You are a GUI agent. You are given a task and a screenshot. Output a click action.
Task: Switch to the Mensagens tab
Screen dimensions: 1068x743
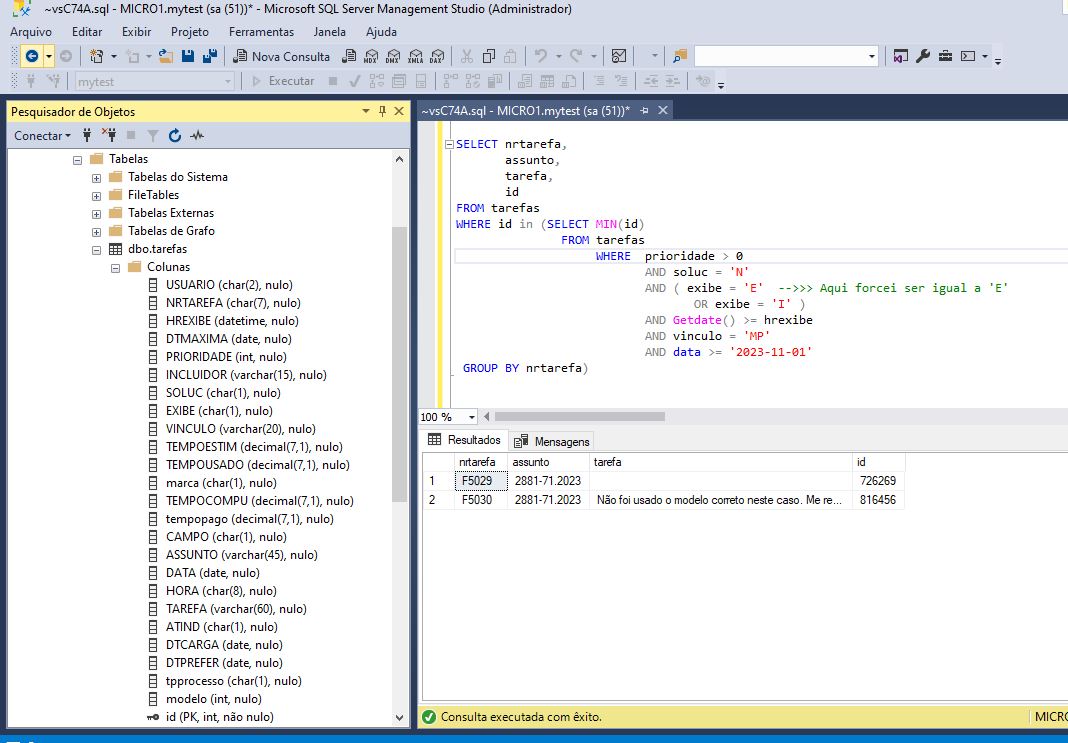point(553,441)
